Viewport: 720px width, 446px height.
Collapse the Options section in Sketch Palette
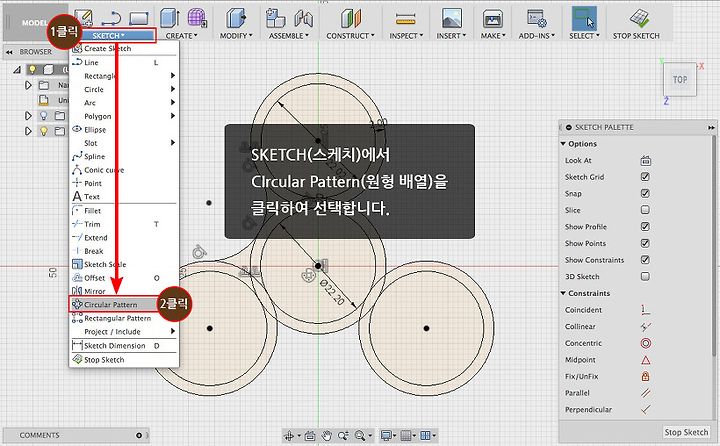(563, 144)
